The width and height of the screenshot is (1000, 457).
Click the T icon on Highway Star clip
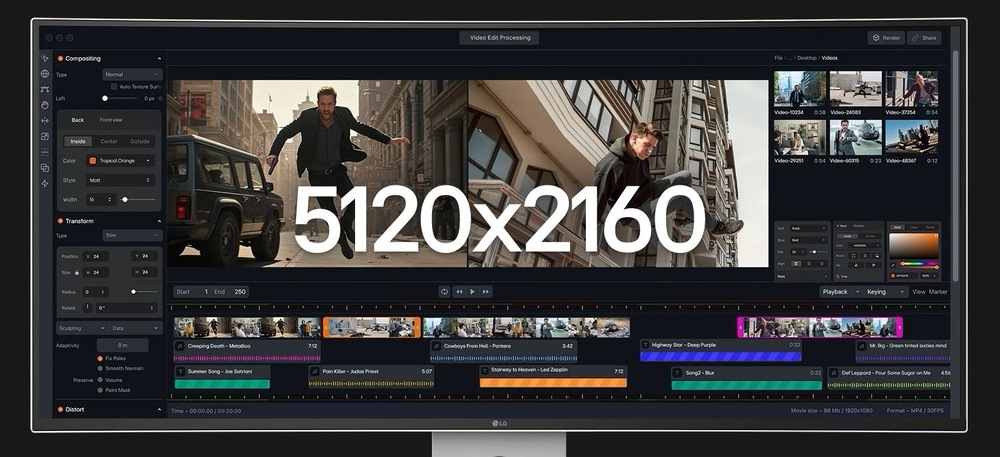(x=645, y=345)
